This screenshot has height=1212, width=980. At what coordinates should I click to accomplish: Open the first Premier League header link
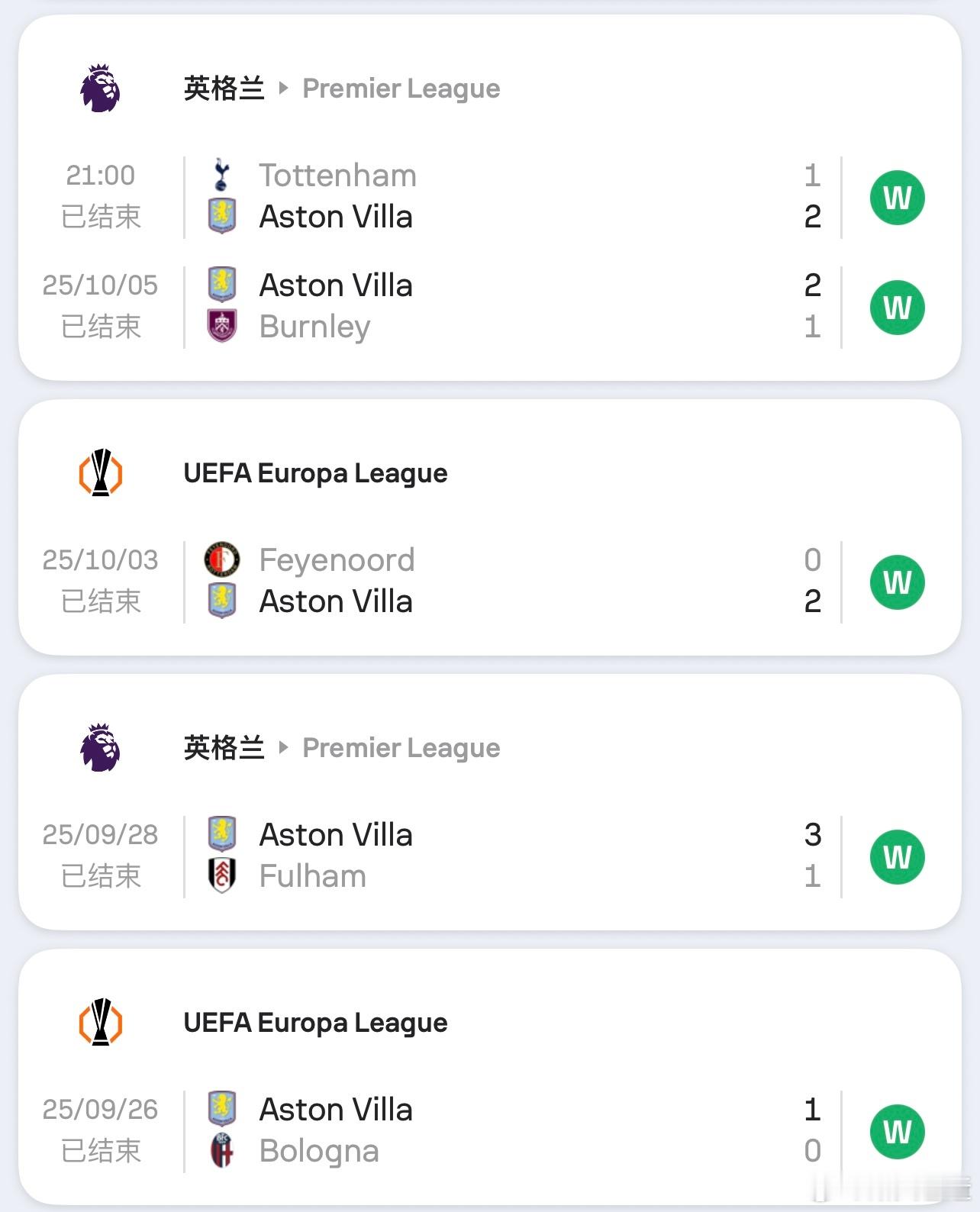coord(401,89)
